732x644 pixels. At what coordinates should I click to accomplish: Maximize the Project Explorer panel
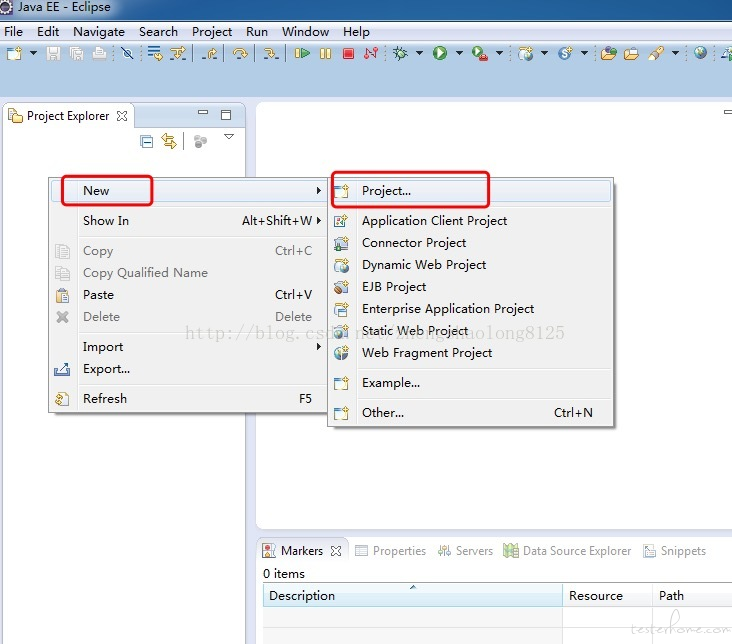(226, 115)
